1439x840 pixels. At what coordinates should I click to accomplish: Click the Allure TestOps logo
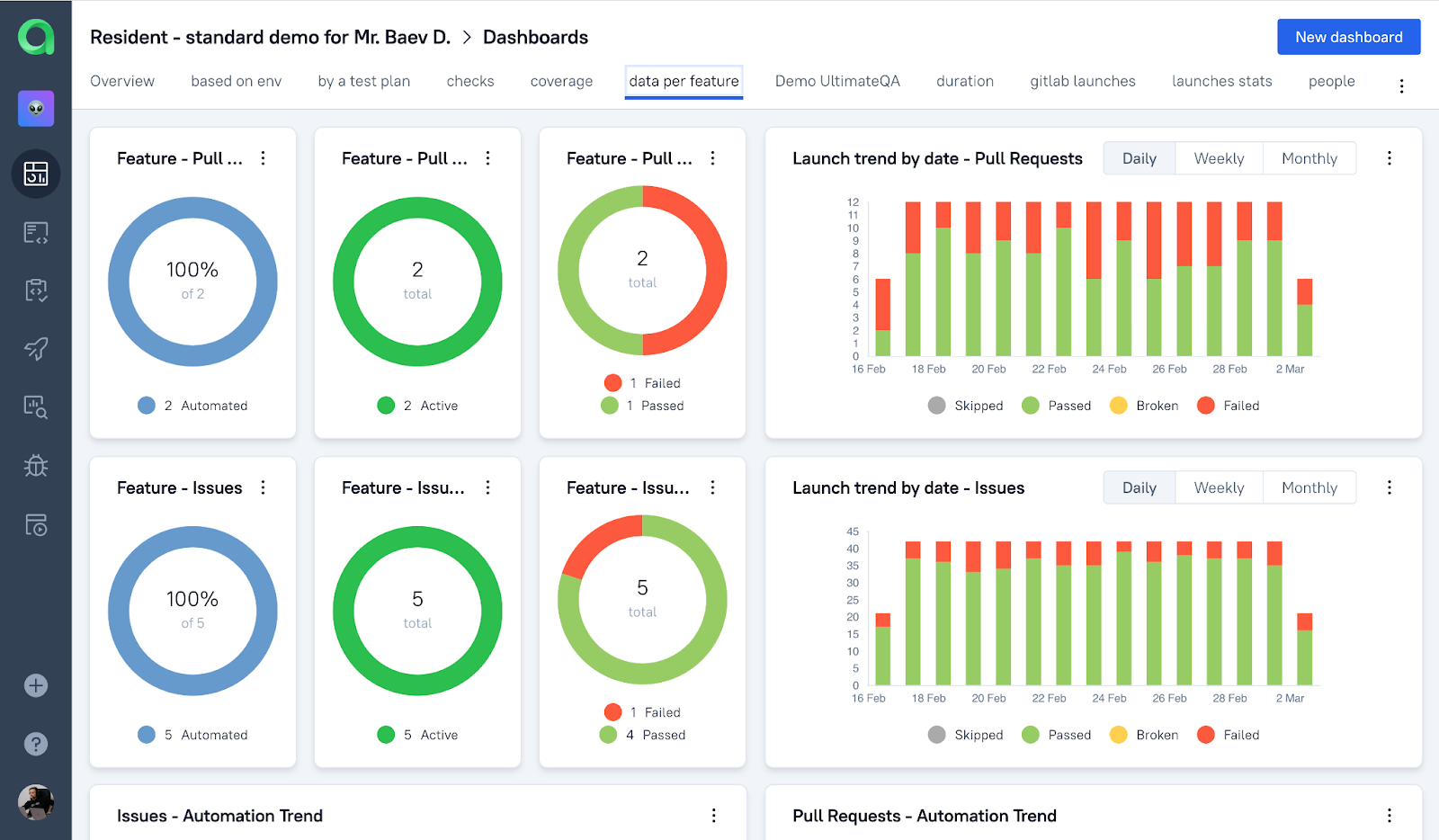[36, 37]
